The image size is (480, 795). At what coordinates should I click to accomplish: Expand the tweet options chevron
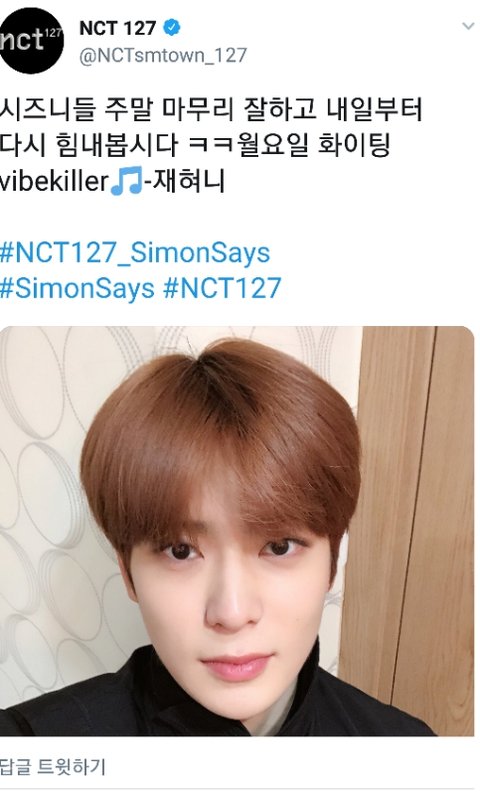coord(468,26)
